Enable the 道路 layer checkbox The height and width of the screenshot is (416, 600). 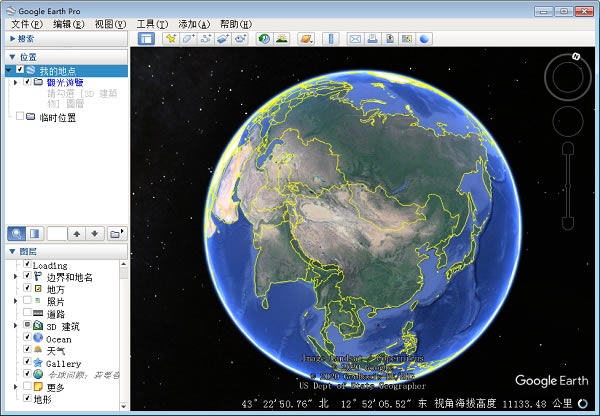[x=26, y=313]
